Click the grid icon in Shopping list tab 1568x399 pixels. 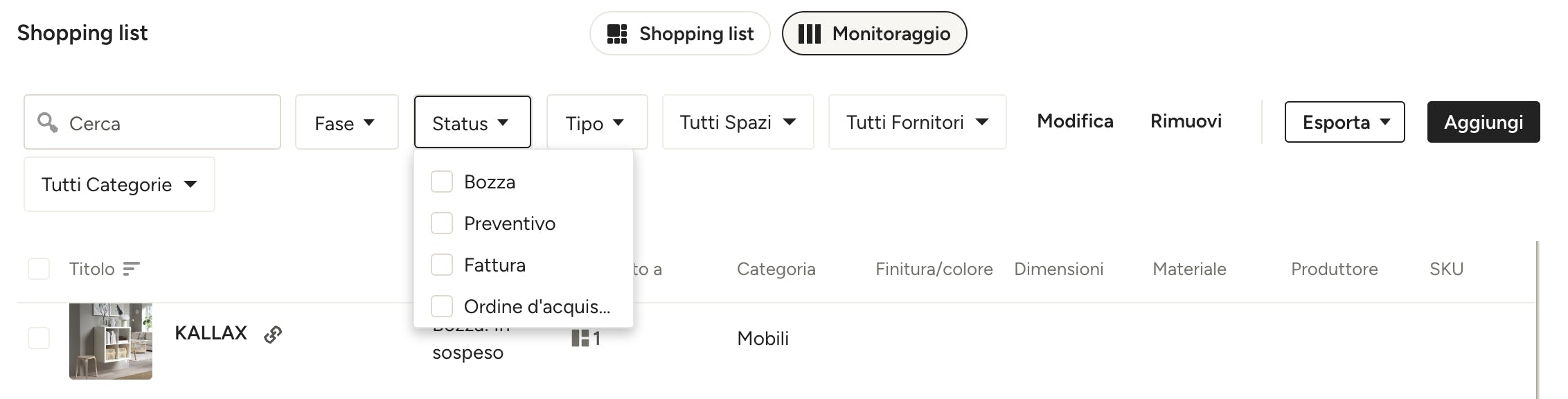[x=616, y=34]
